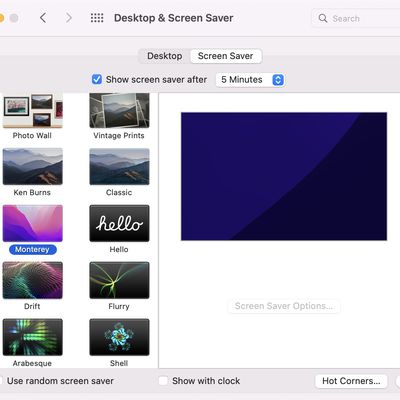The width and height of the screenshot is (400, 400).
Task: Enable Show with clock checkbox
Action: pyautogui.click(x=163, y=381)
